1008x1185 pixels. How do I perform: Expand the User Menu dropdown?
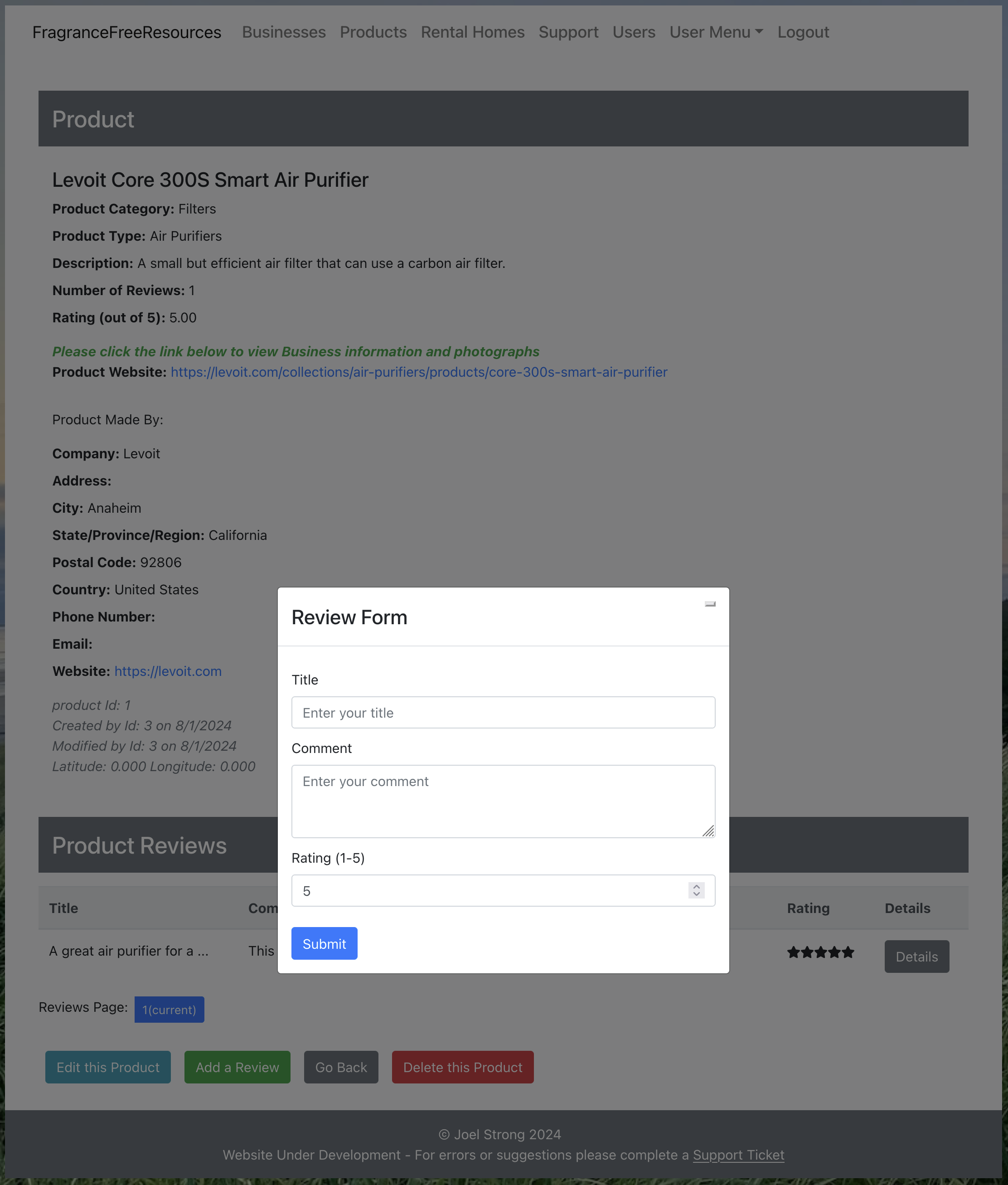pyautogui.click(x=716, y=33)
